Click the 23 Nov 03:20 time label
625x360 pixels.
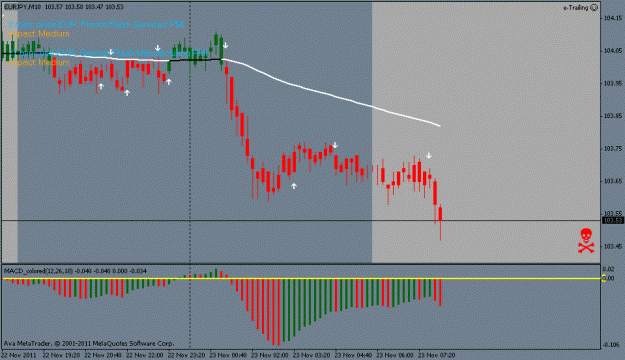point(311,355)
